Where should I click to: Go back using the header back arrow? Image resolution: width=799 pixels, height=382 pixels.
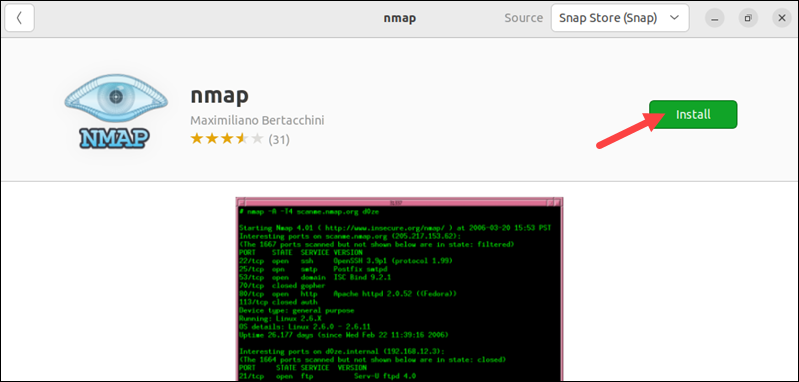click(x=19, y=18)
